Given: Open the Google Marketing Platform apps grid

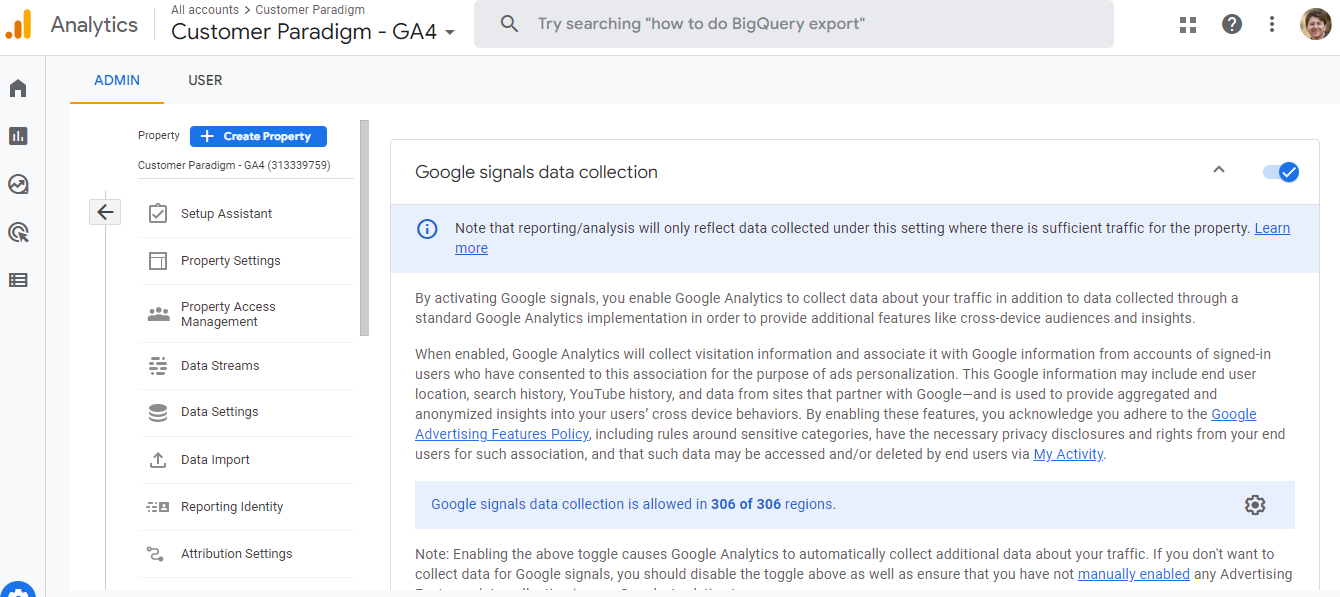Looking at the screenshot, I should pyautogui.click(x=1187, y=24).
